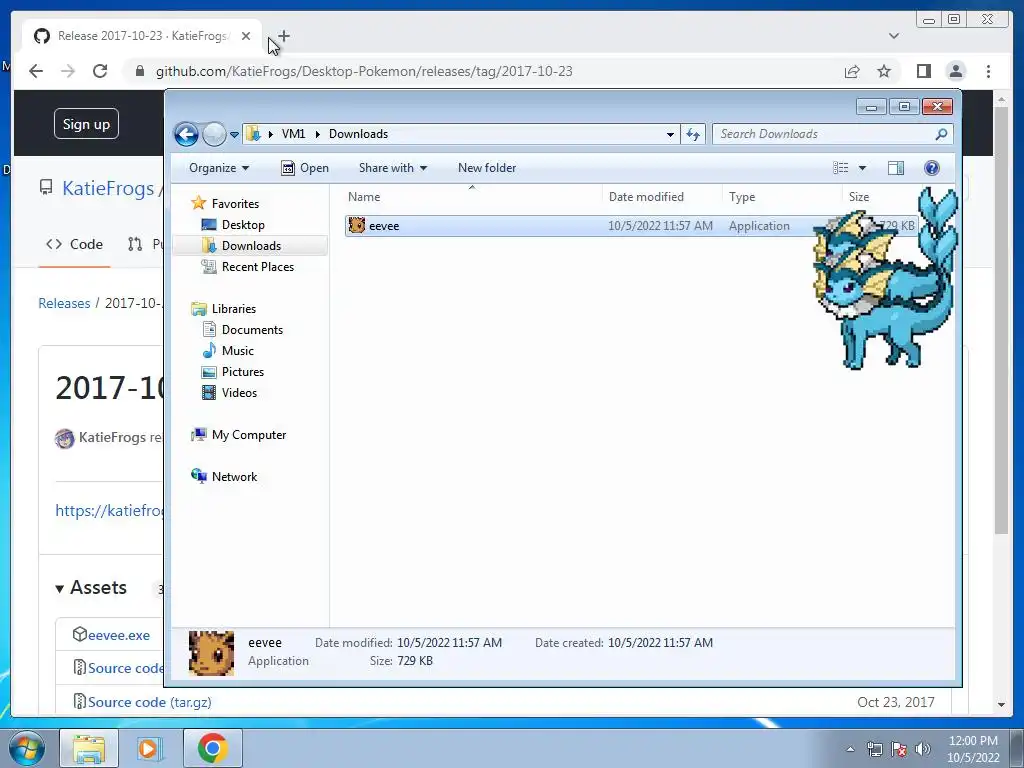Viewport: 1024px width, 768px height.
Task: Toggle the preview pane button
Action: (896, 168)
